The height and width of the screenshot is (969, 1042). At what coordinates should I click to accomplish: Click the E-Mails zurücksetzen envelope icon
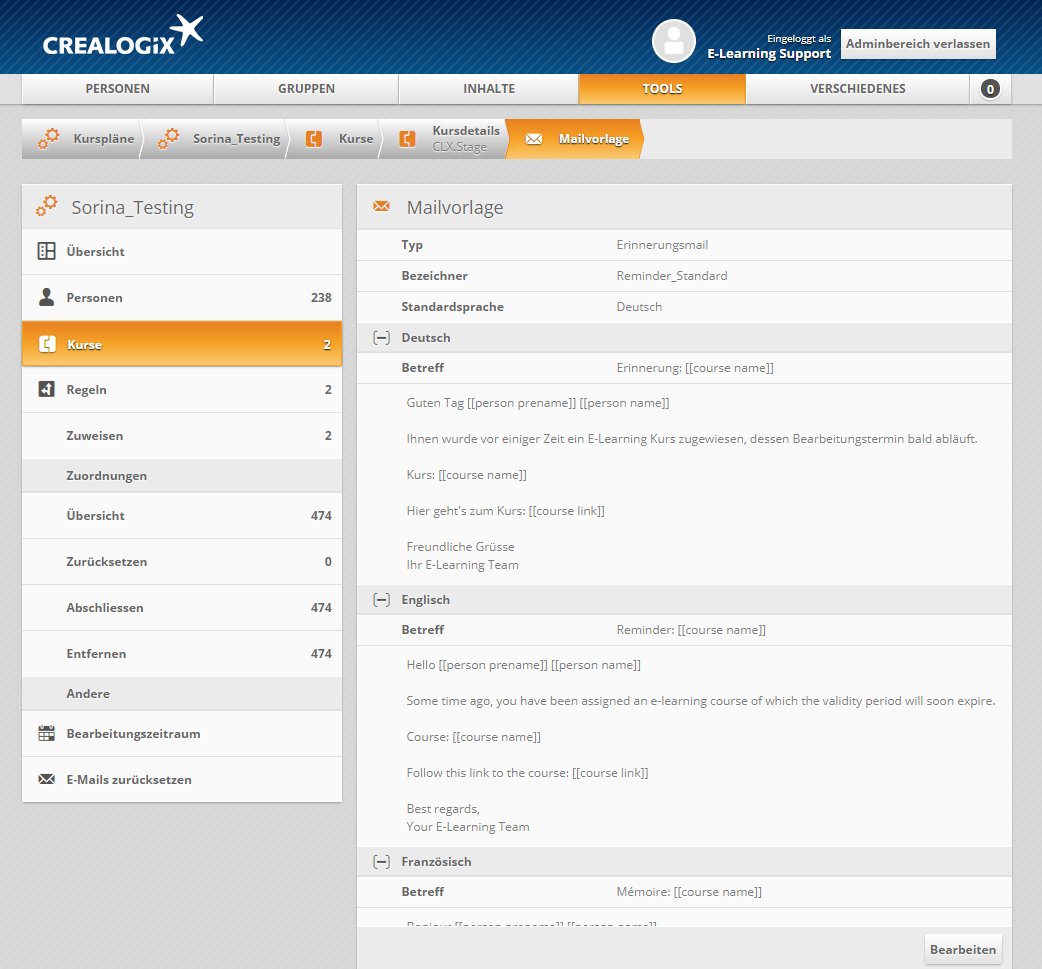(46, 780)
